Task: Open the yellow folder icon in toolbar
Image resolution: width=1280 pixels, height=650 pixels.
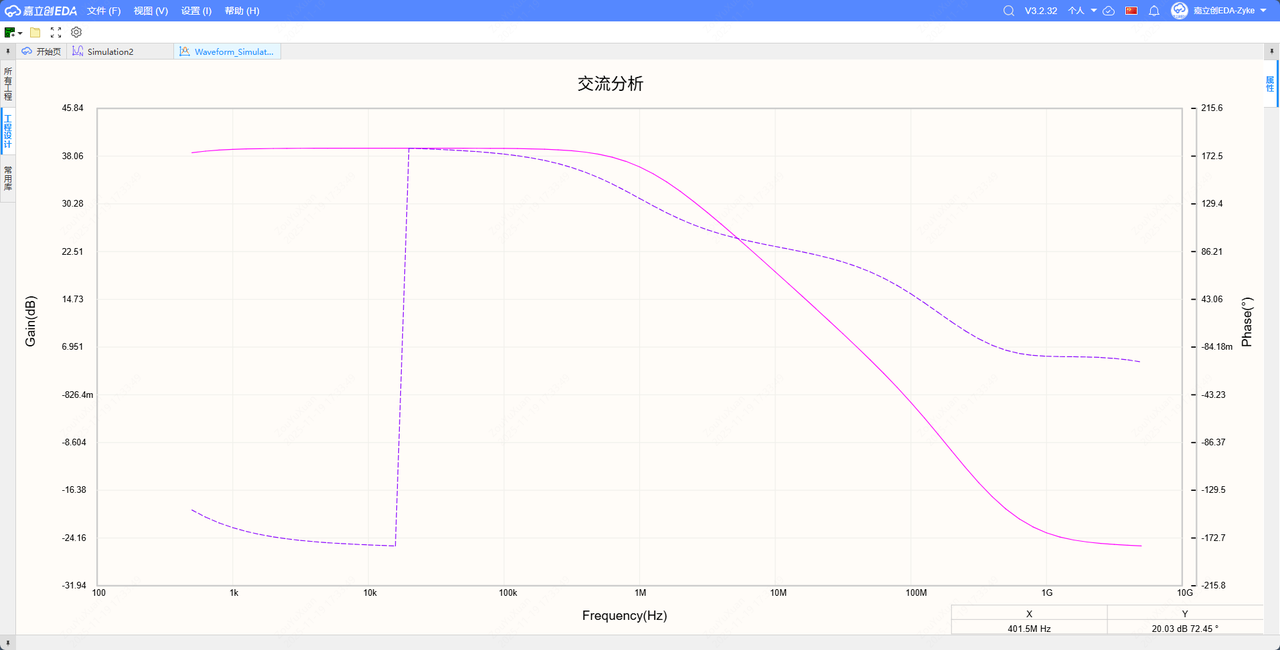Action: click(35, 32)
